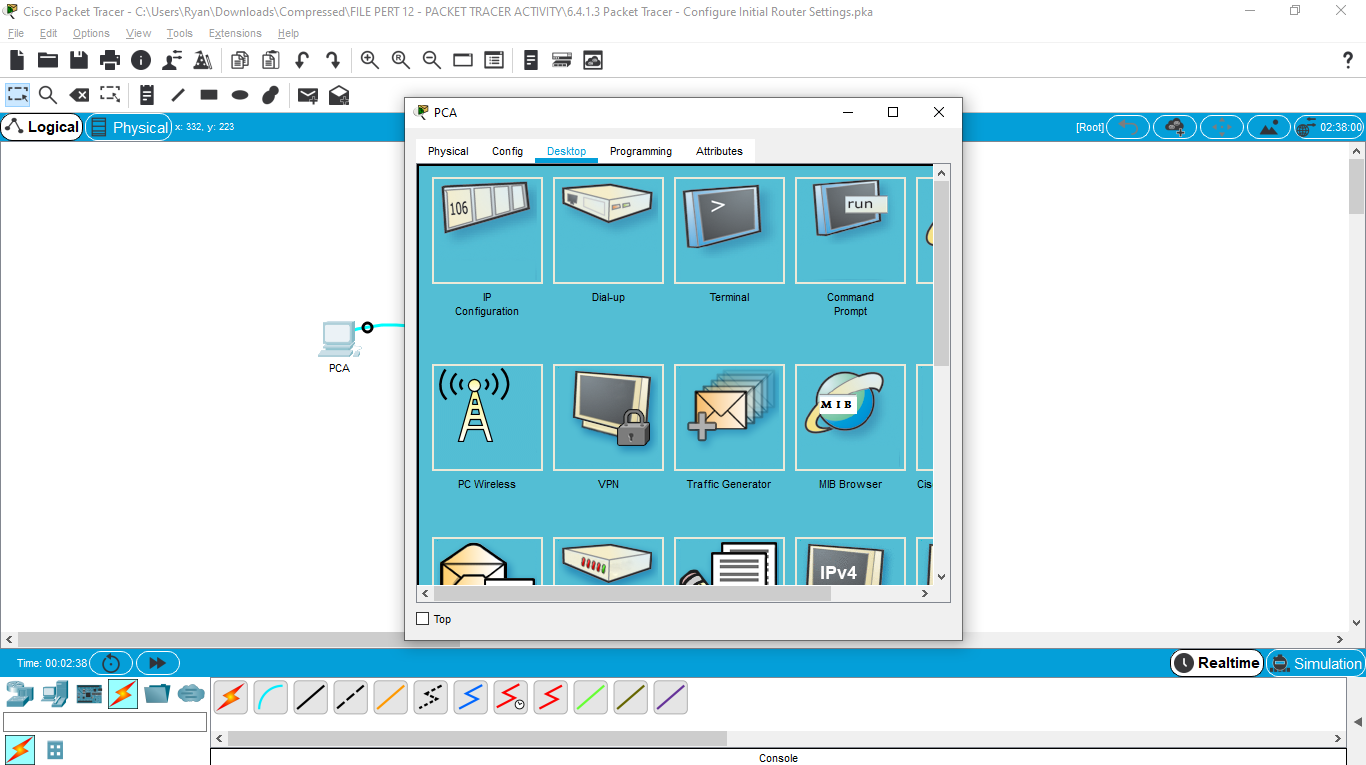Screen dimensions: 1366x765
Task: Open the Attributes tab in PCA
Action: click(x=720, y=151)
